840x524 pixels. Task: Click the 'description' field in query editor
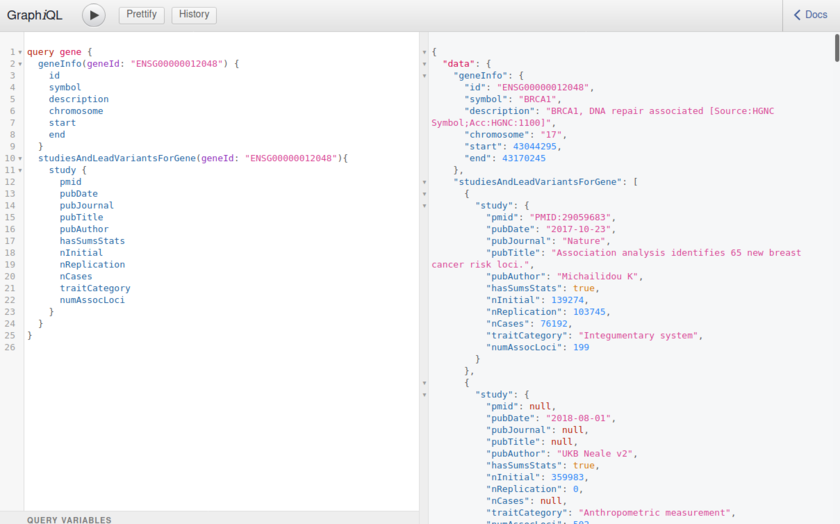[x=79, y=99]
